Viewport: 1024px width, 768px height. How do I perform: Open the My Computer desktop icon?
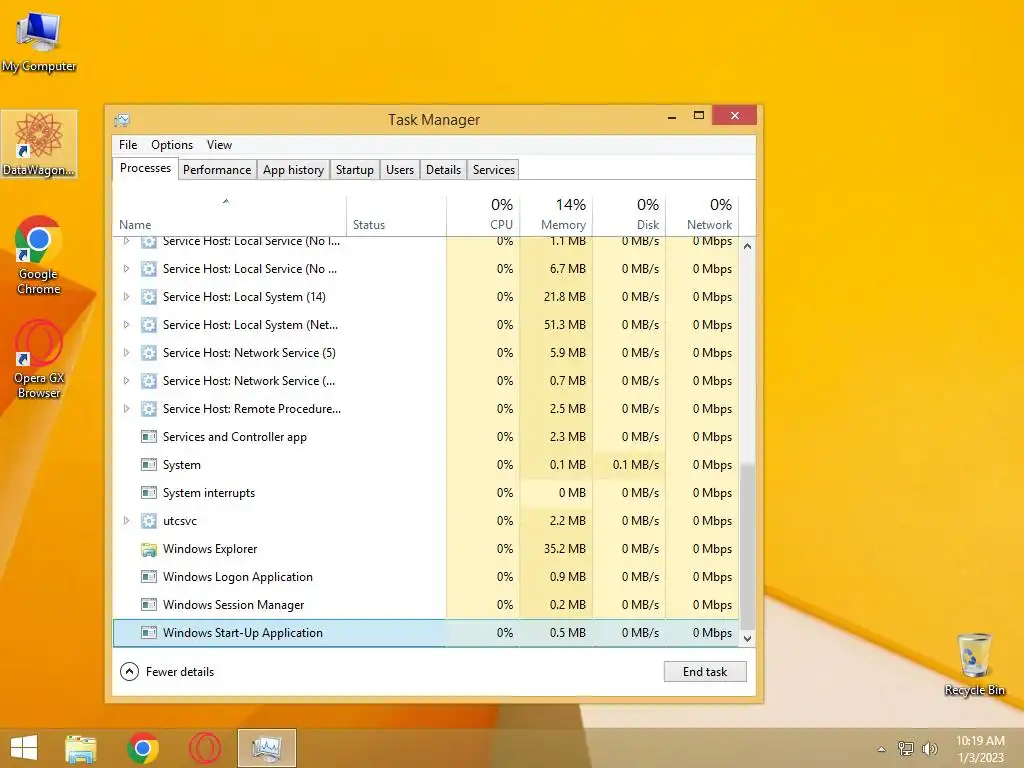(39, 41)
